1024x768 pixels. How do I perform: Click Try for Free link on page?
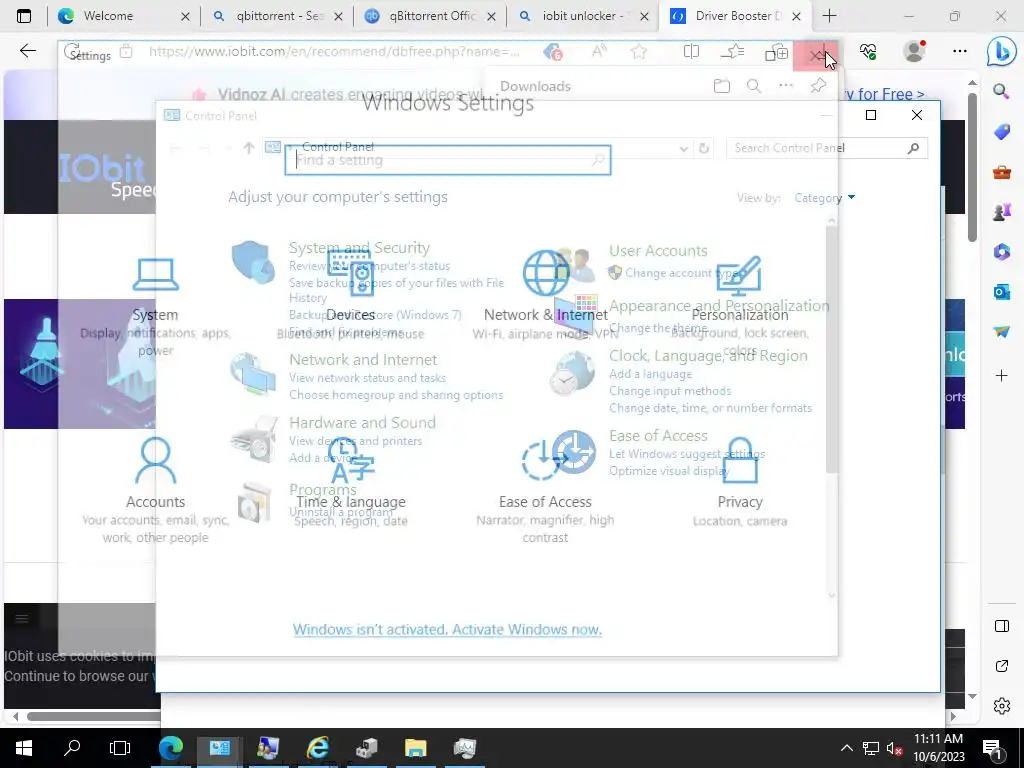pyautogui.click(x=884, y=95)
